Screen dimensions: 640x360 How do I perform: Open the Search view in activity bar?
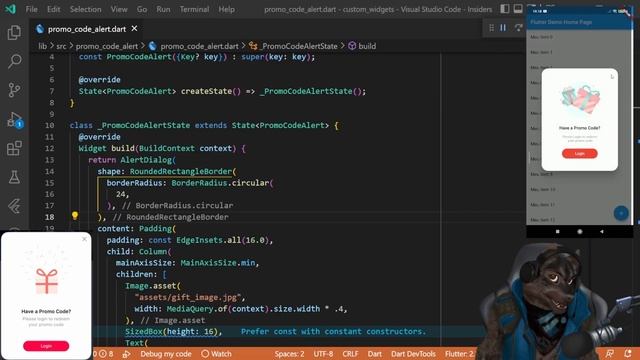(14, 61)
